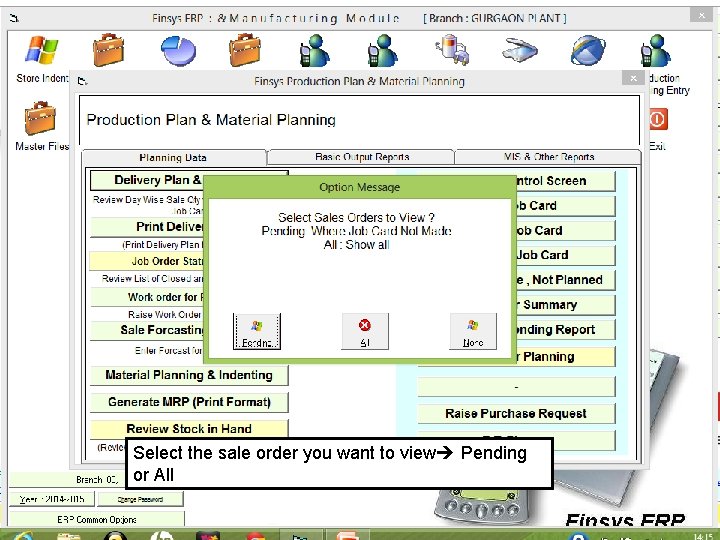Open the messenger icon next to USB devices icon

pos(382,51)
